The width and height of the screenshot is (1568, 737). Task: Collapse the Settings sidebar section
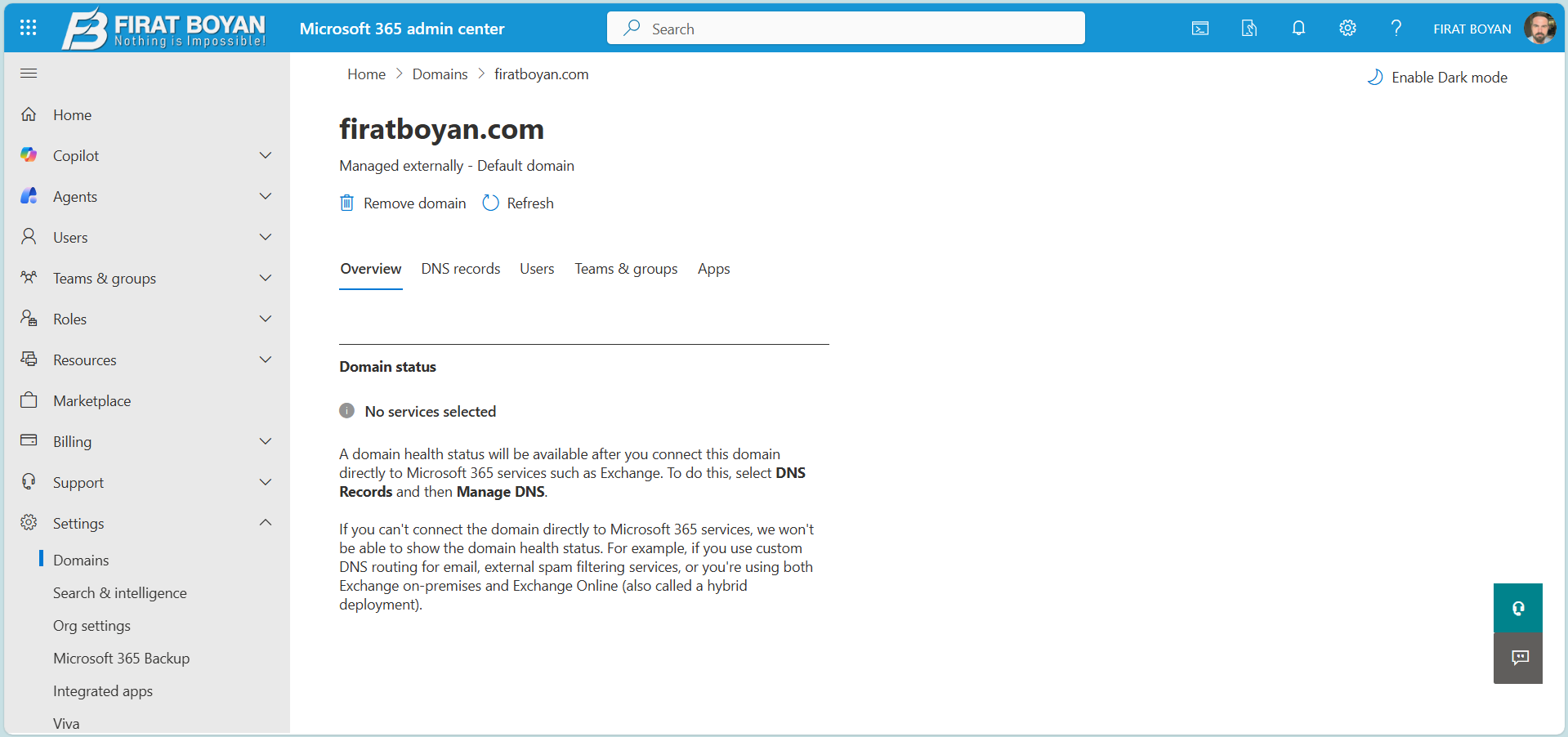click(x=266, y=522)
